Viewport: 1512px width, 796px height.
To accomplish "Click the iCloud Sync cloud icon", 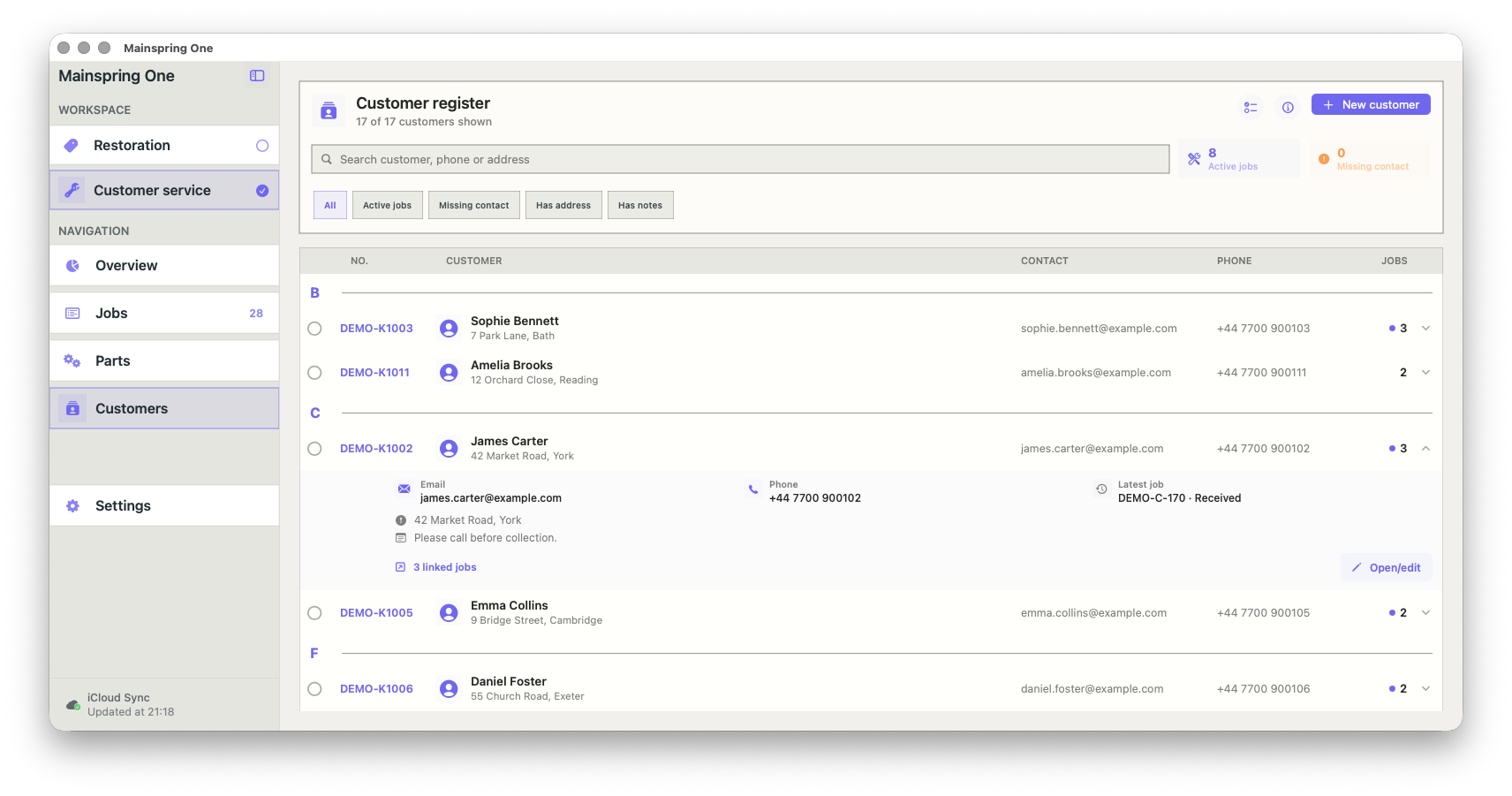I will [73, 705].
